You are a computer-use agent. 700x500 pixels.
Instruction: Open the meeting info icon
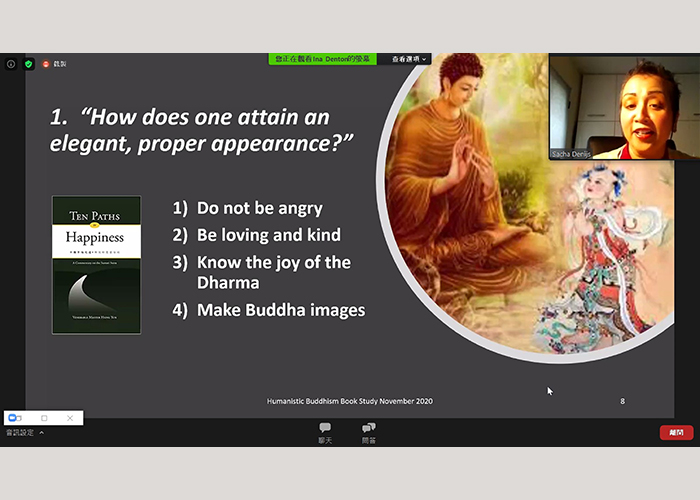pos(11,64)
